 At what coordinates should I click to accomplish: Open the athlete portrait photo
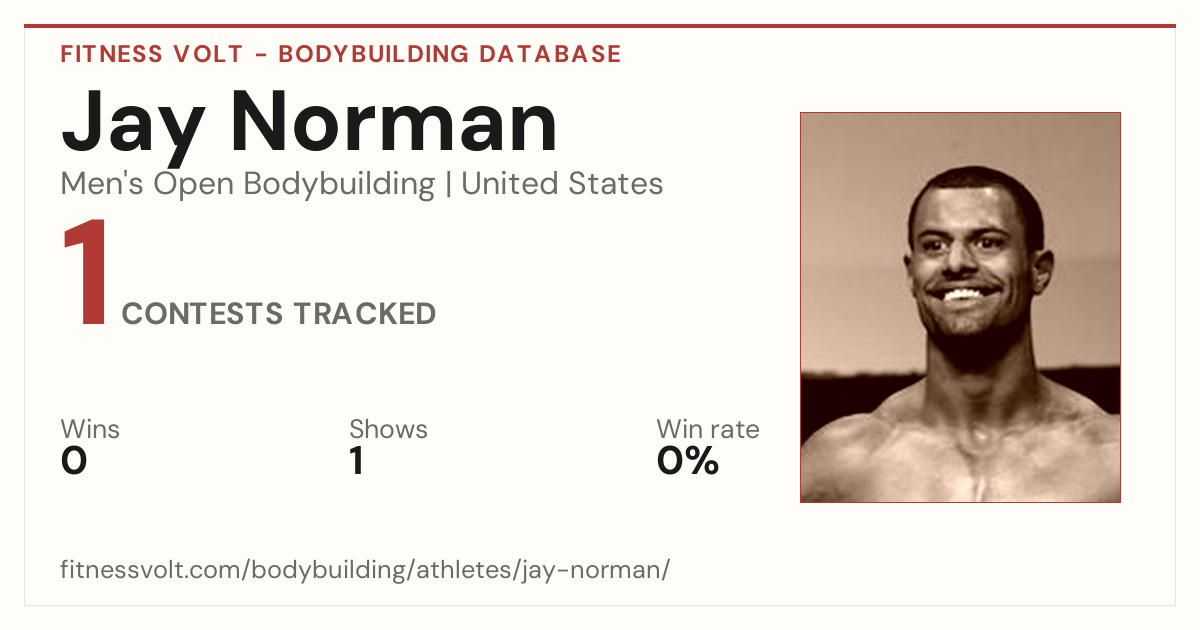tap(960, 307)
